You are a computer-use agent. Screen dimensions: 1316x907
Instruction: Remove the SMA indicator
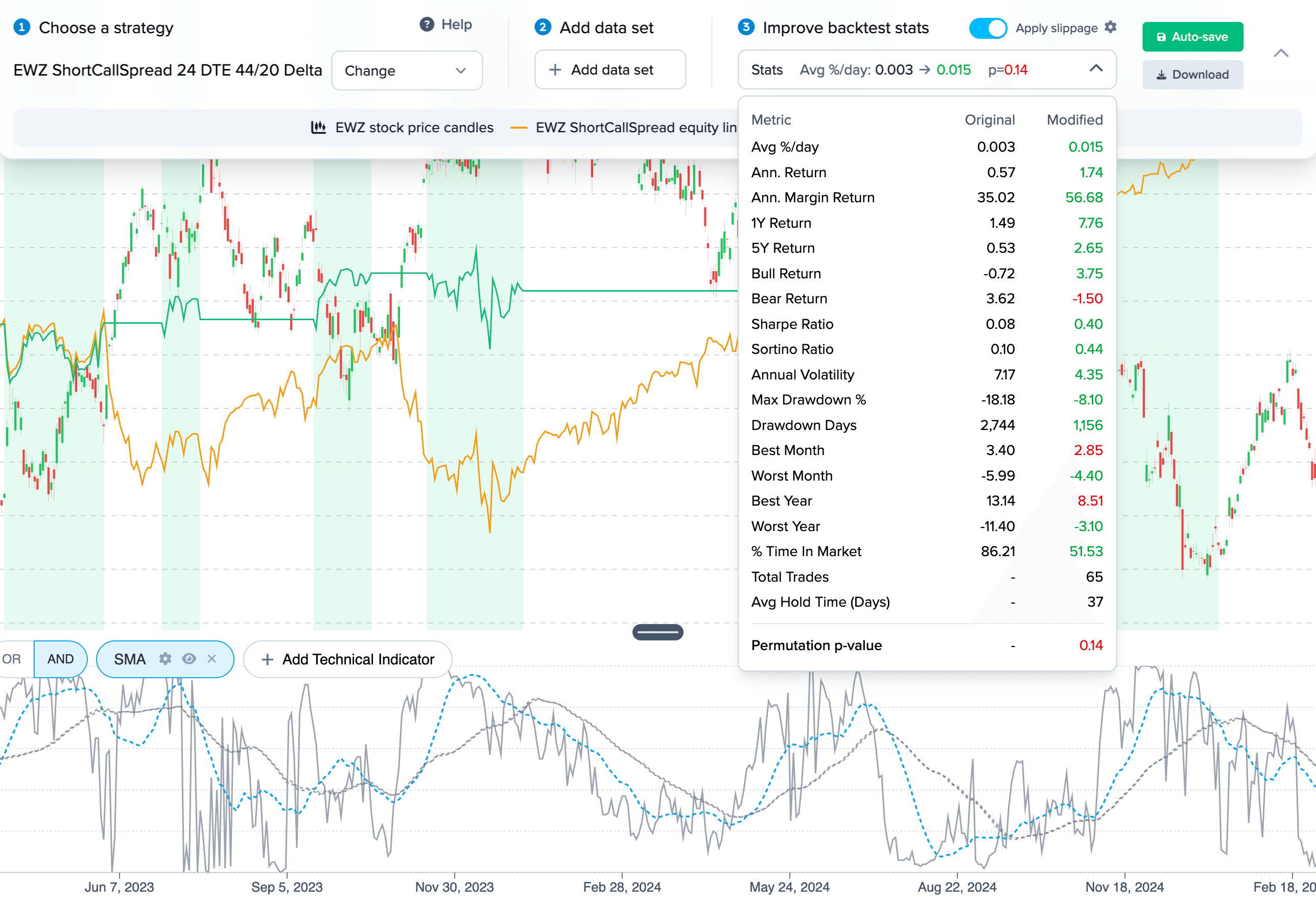pyautogui.click(x=212, y=659)
